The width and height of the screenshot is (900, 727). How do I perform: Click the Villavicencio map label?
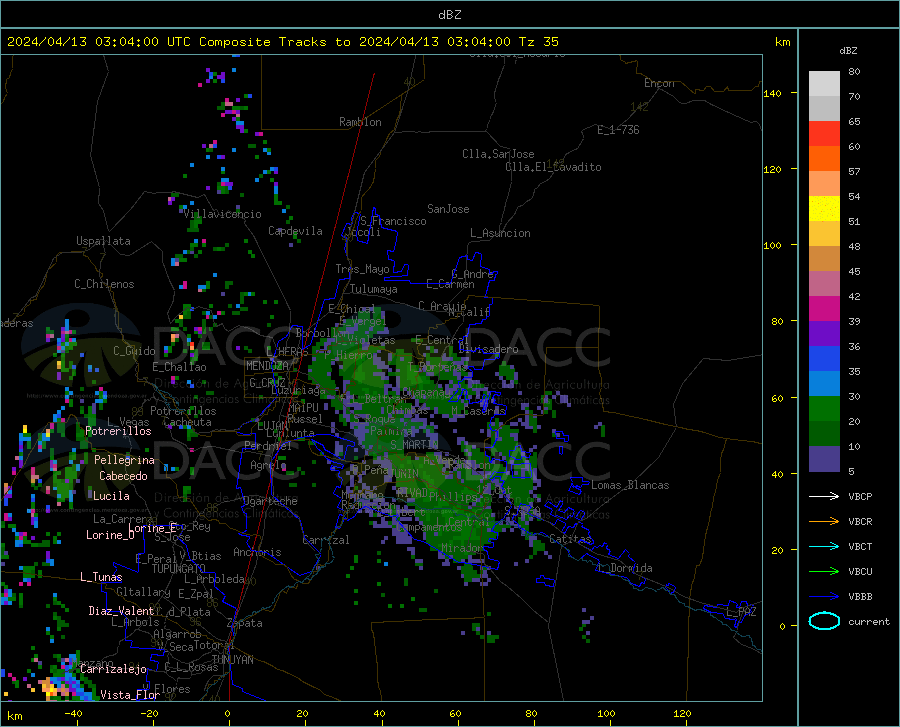[x=223, y=214]
